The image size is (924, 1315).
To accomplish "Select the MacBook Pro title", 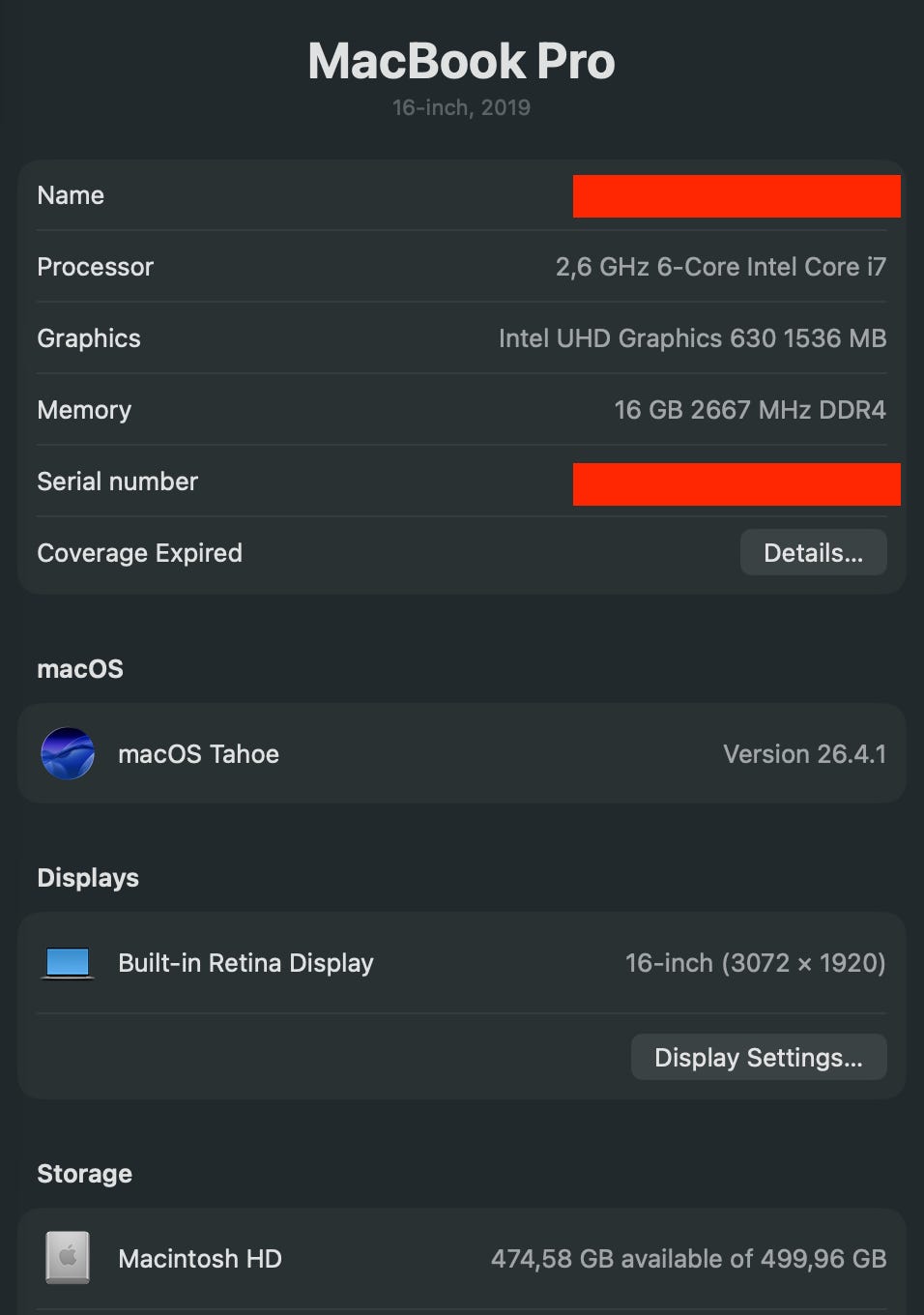I will tap(461, 61).
